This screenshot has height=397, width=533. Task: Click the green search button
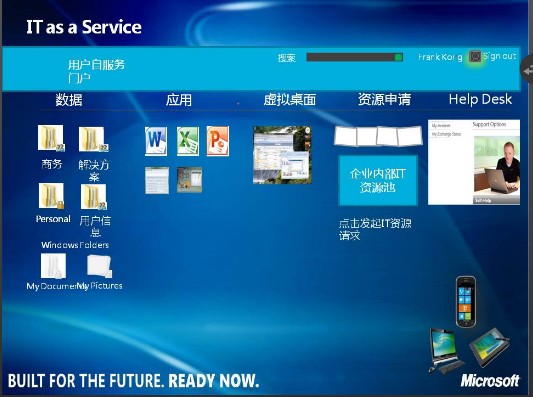[x=399, y=57]
